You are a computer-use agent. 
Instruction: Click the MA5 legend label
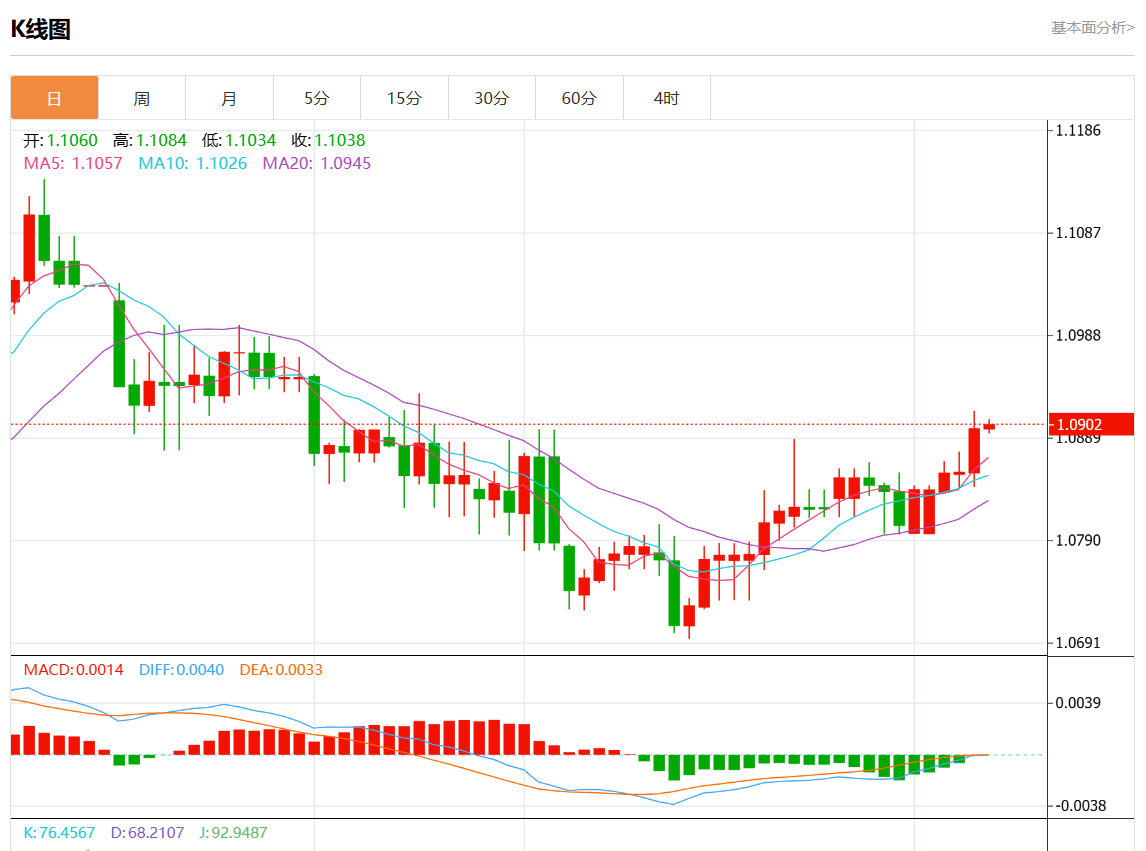pos(73,163)
